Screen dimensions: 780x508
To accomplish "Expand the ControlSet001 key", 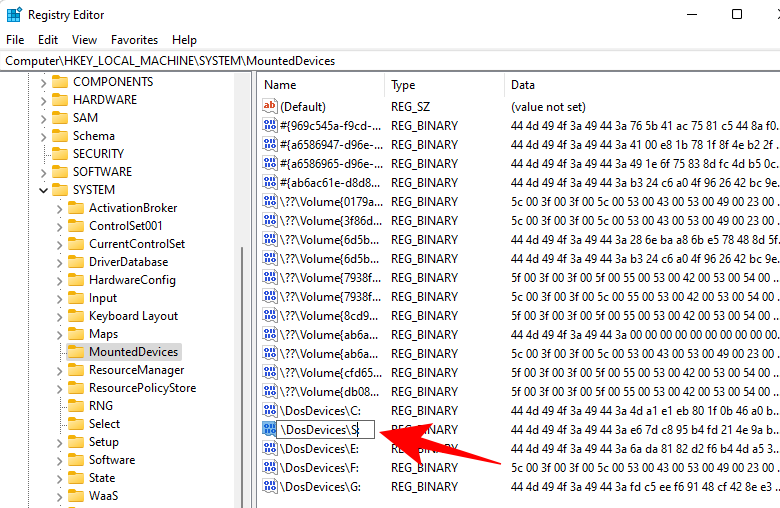I will click(x=60, y=226).
